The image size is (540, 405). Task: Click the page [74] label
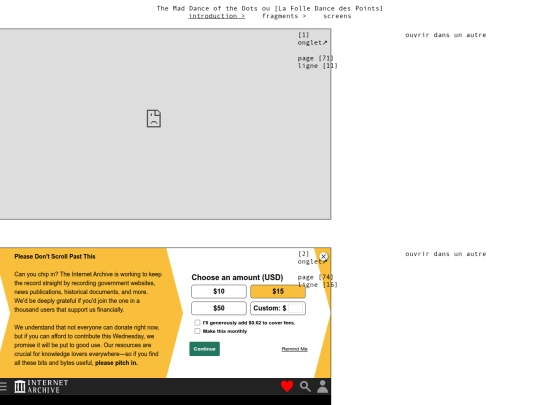point(315,277)
